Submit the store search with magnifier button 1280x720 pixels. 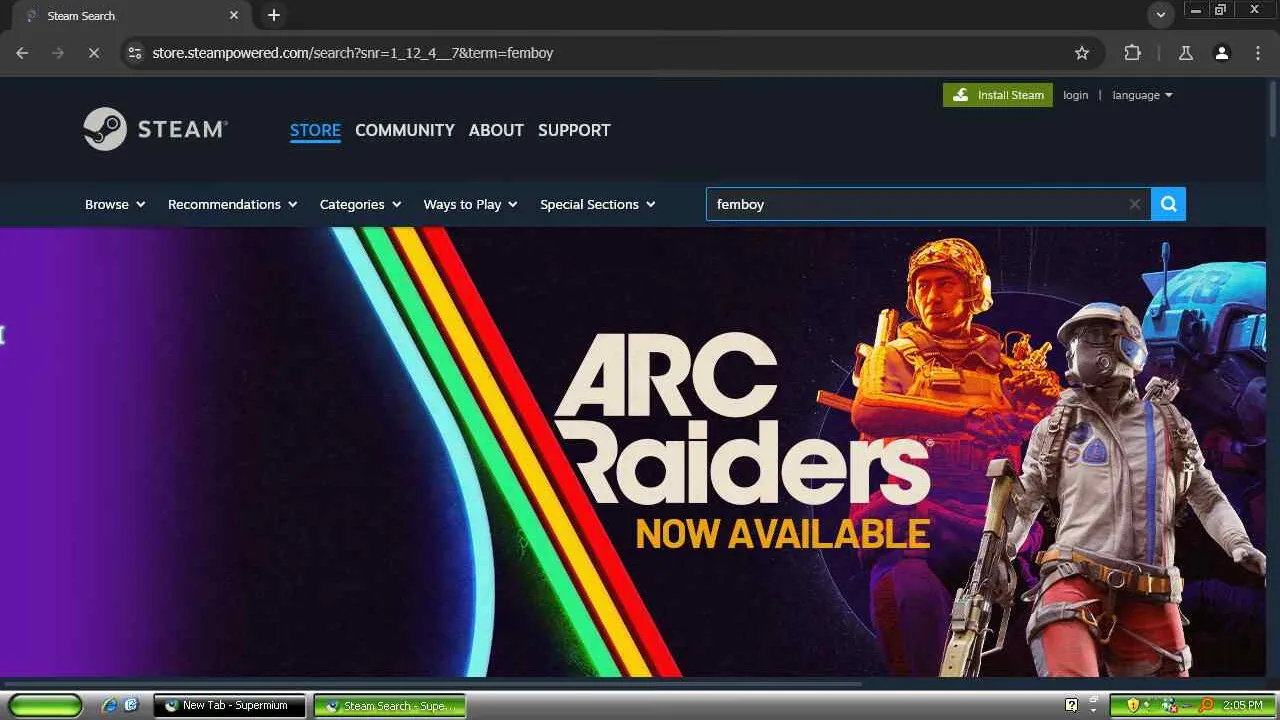[1168, 204]
